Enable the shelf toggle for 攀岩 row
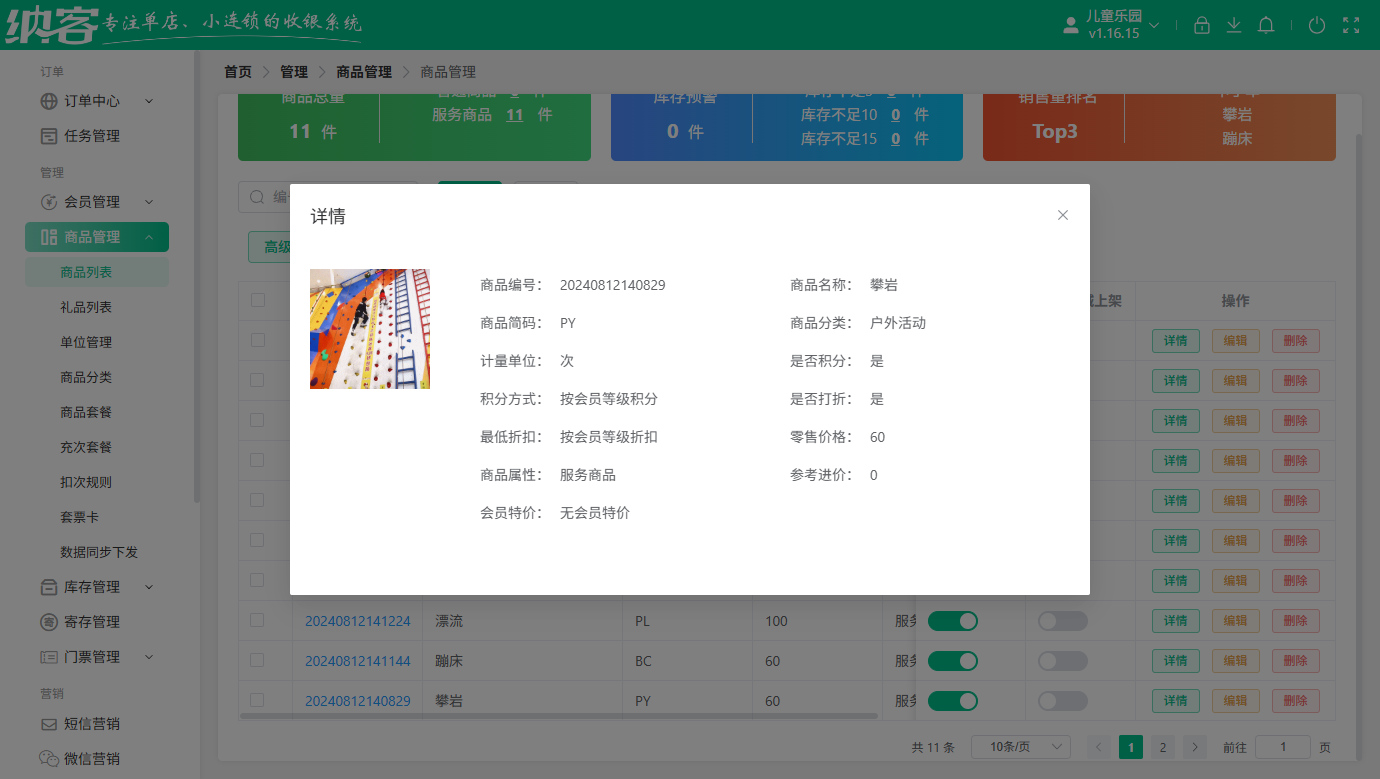Screen dimensions: 1380x779 point(1062,700)
